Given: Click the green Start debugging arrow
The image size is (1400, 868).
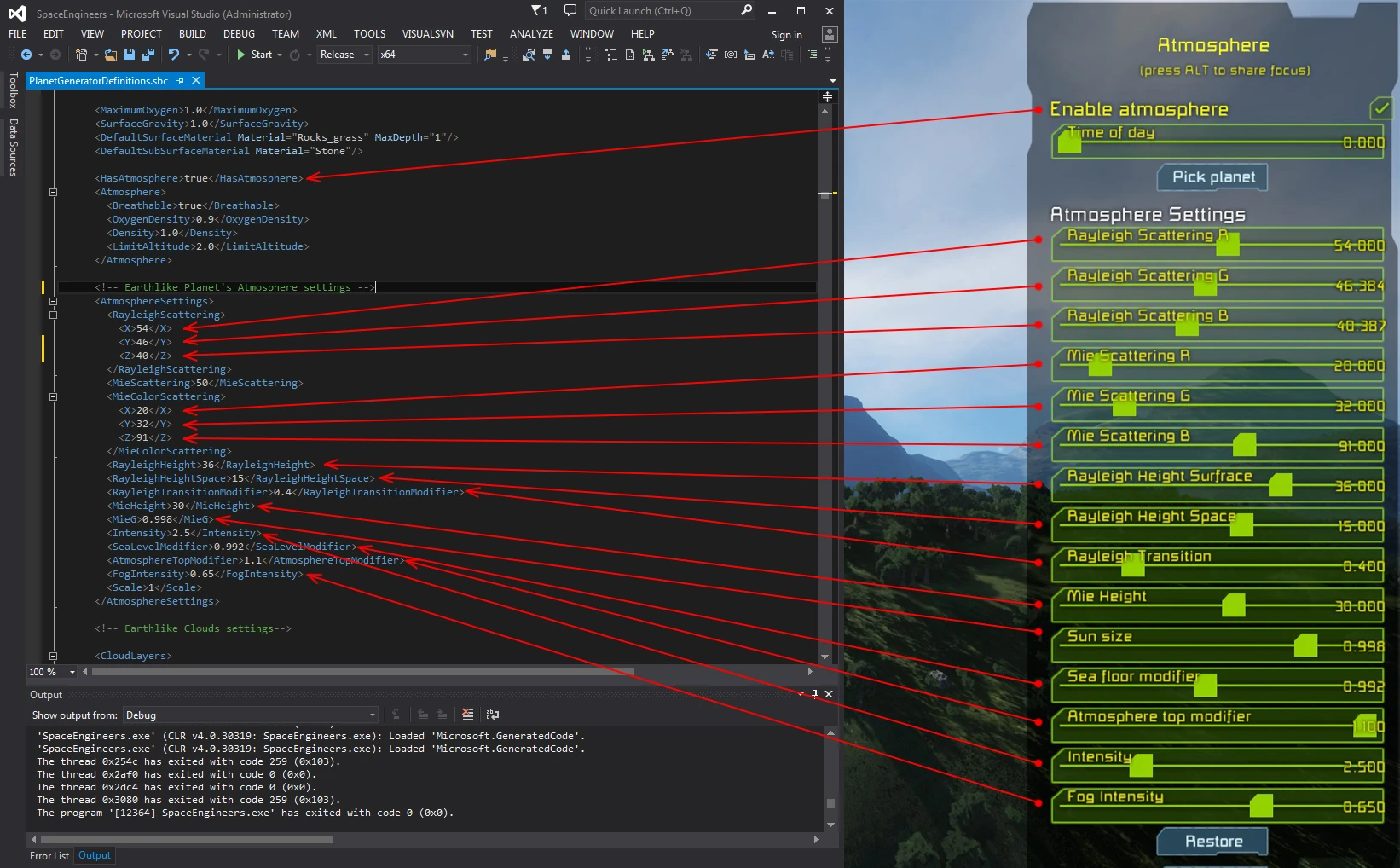Looking at the screenshot, I should [241, 55].
